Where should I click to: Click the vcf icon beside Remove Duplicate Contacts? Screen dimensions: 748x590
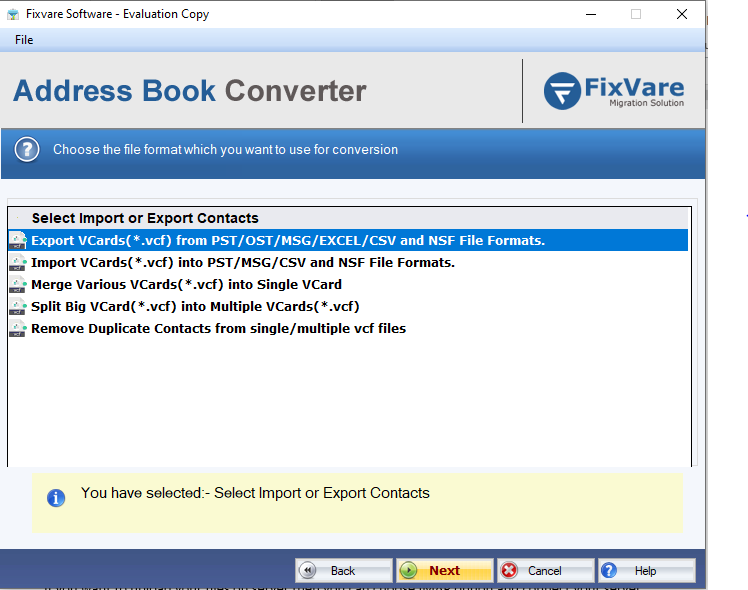click(18, 329)
